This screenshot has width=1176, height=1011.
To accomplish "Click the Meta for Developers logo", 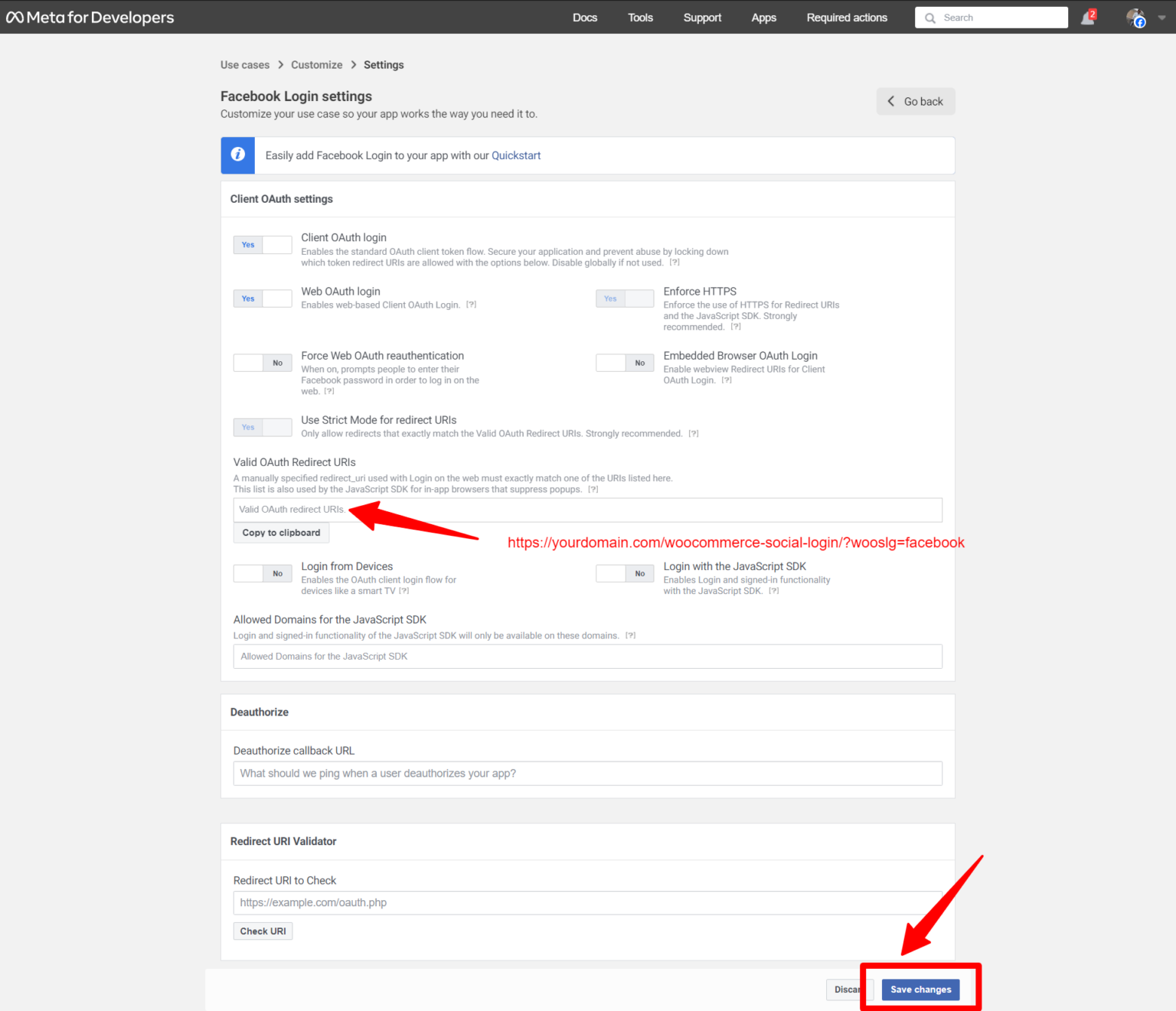I will coord(90,17).
